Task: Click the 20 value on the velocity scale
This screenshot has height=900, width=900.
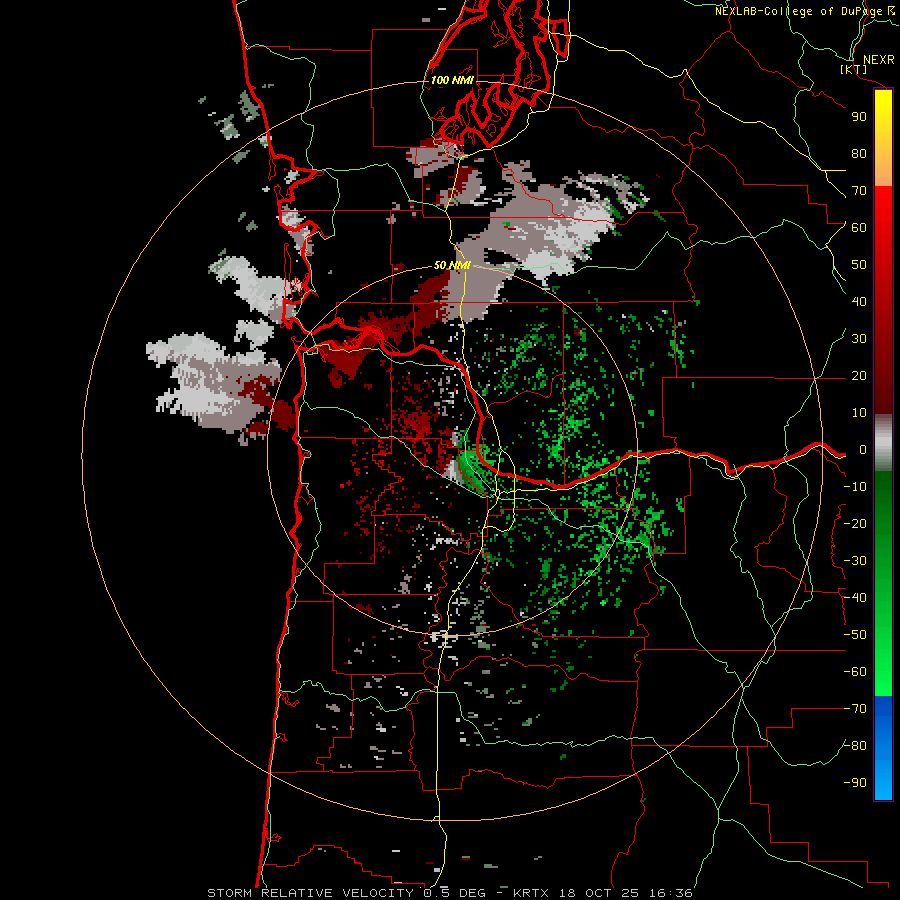Action: pyautogui.click(x=859, y=376)
